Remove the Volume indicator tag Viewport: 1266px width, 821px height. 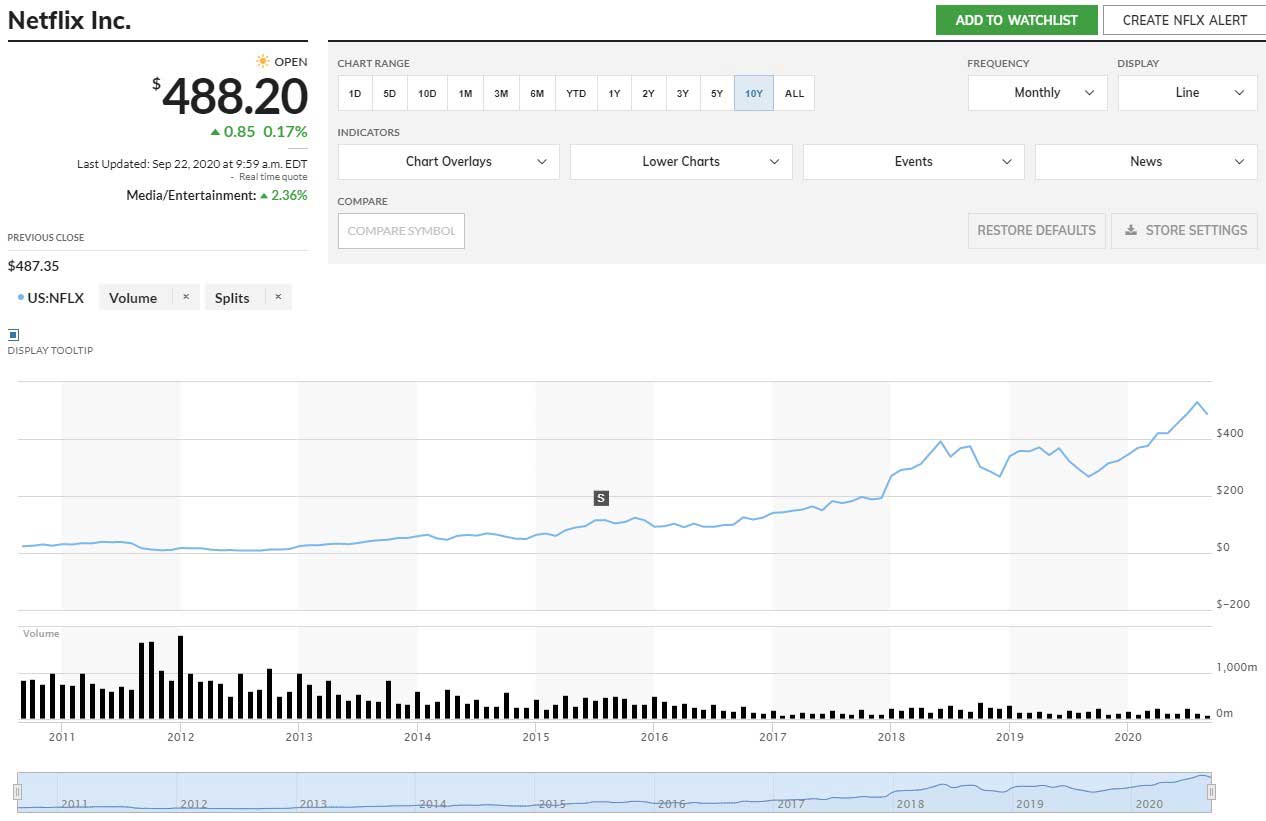(x=186, y=297)
